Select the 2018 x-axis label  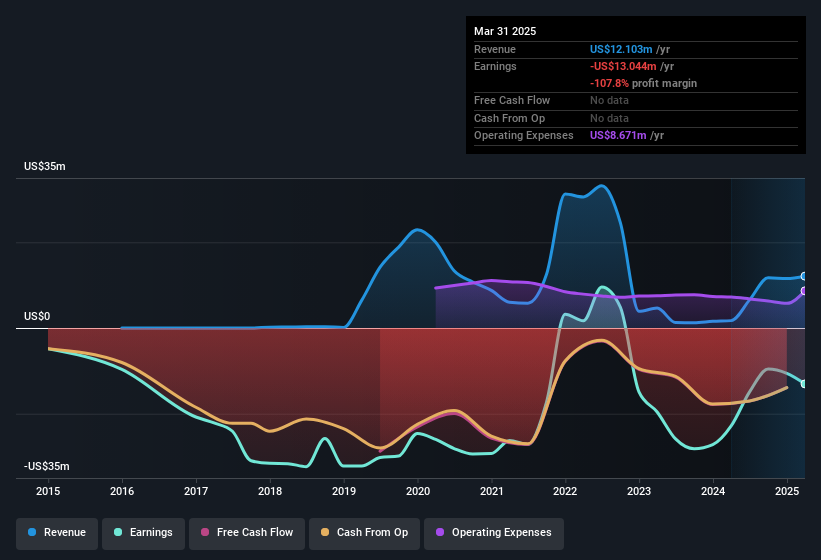coord(270,491)
